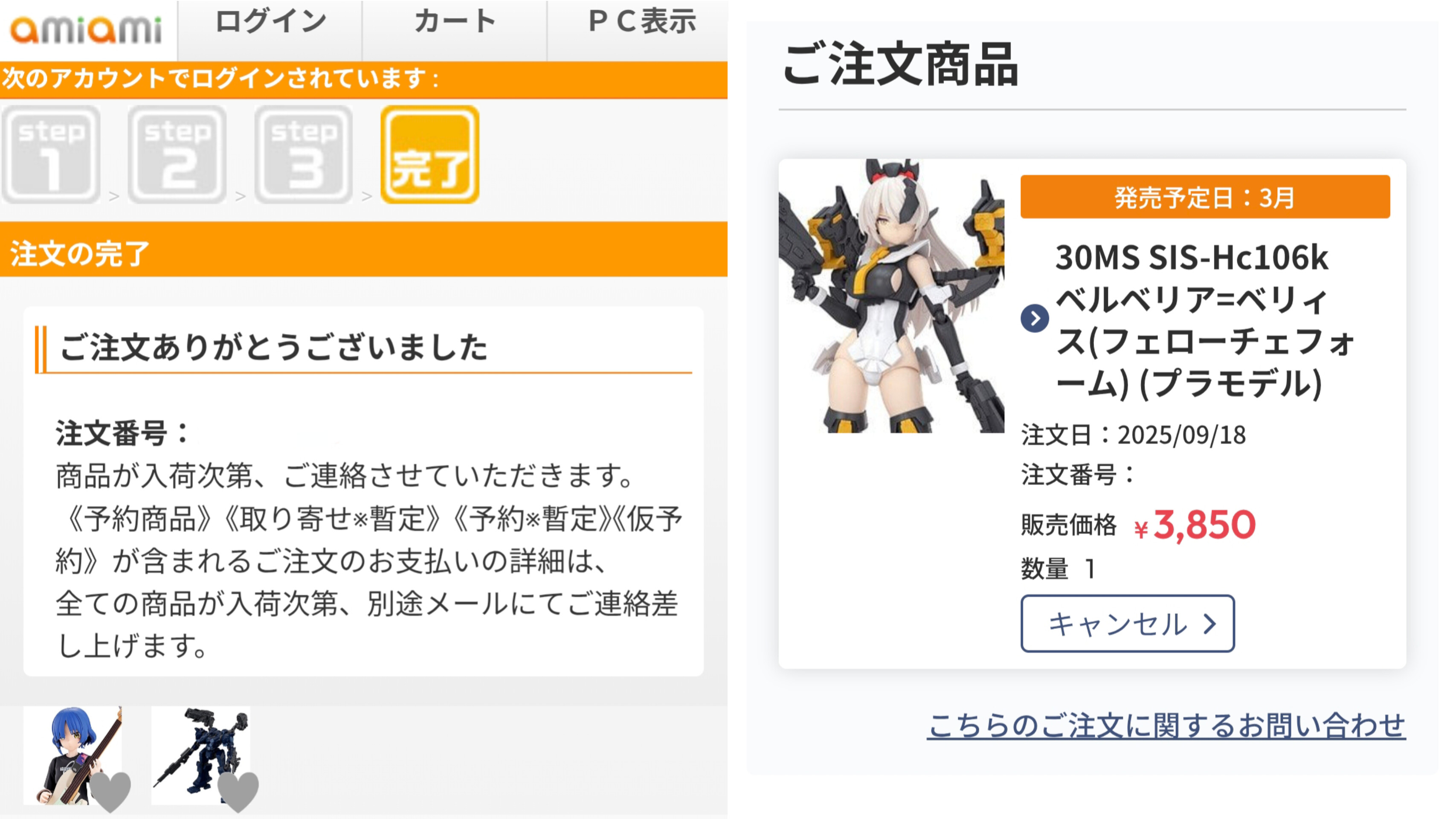Screen dimensions: 1456x819
Task: Select the step 2 progress icon
Action: (177, 154)
